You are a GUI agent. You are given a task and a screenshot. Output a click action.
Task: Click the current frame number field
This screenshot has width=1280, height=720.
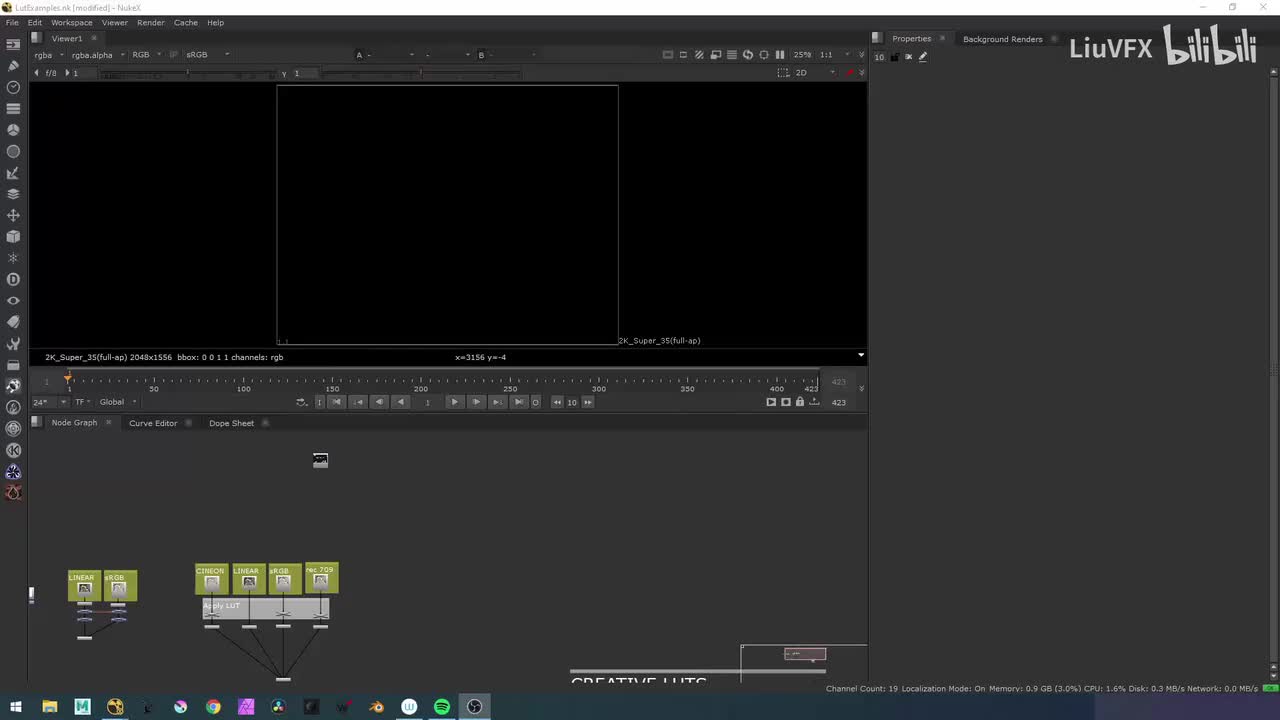coord(427,402)
